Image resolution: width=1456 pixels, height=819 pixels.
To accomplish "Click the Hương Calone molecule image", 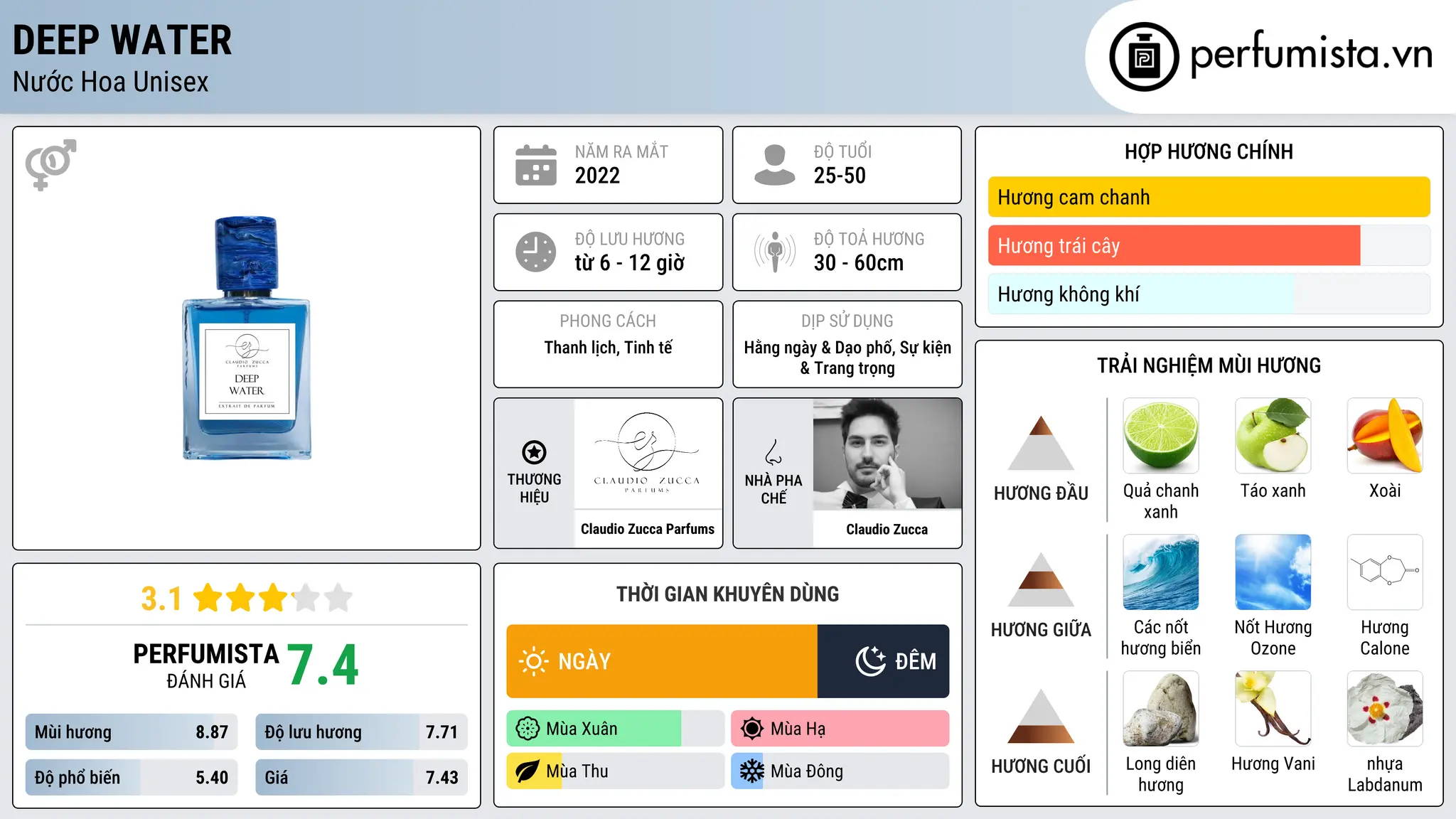I will pyautogui.click(x=1385, y=572).
